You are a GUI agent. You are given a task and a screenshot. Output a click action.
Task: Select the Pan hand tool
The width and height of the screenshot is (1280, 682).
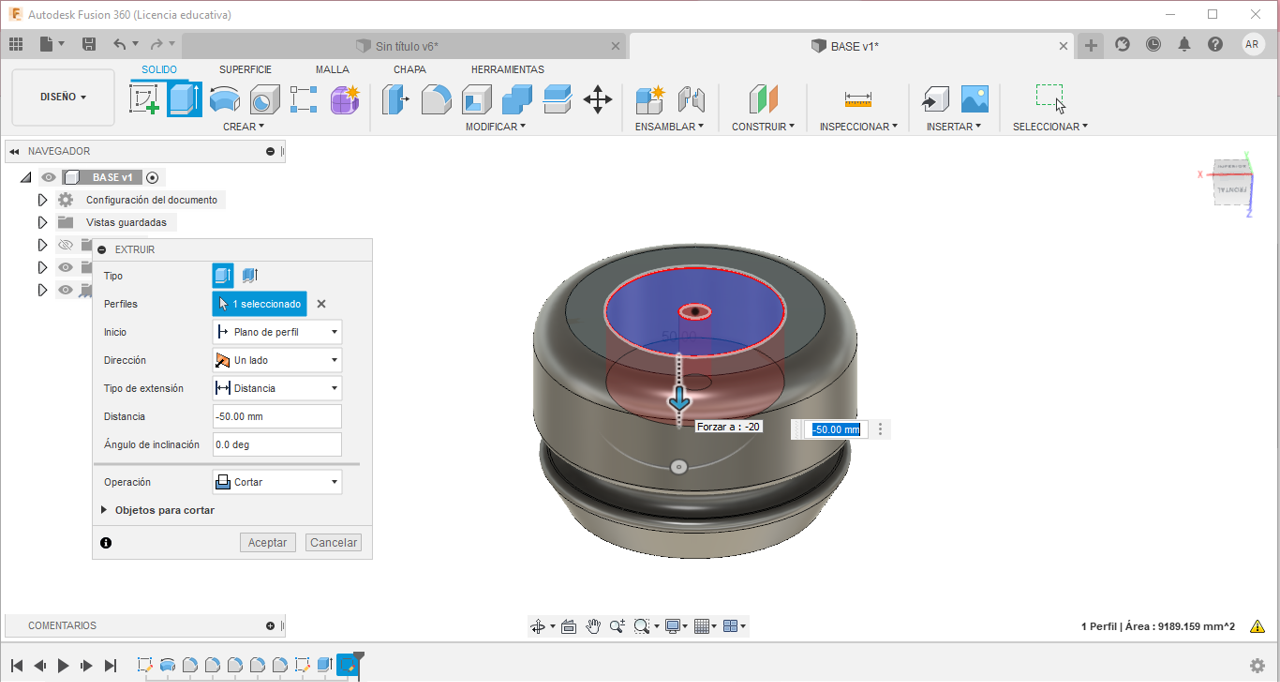(593, 626)
